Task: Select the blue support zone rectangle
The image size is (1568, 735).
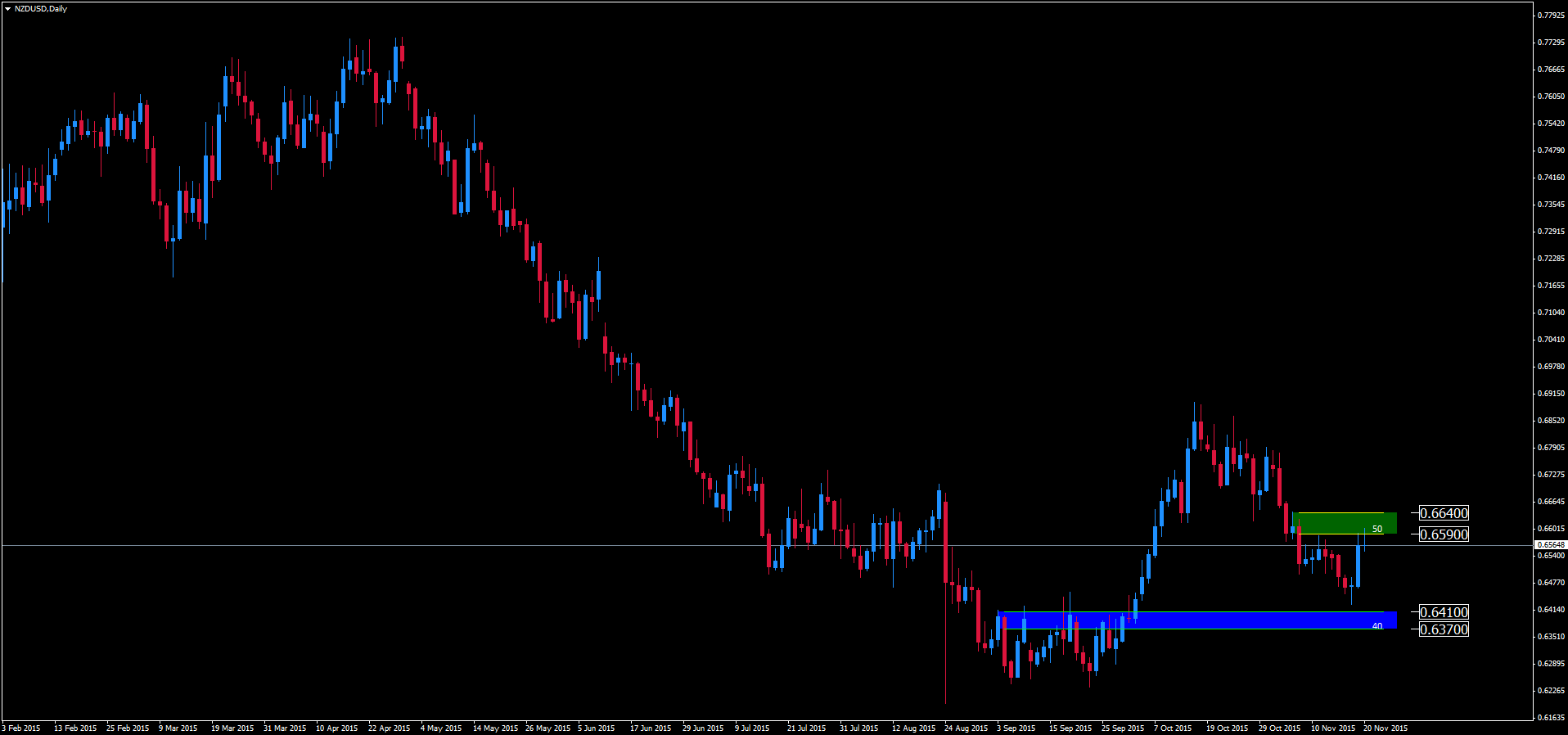Action: [x=1187, y=620]
